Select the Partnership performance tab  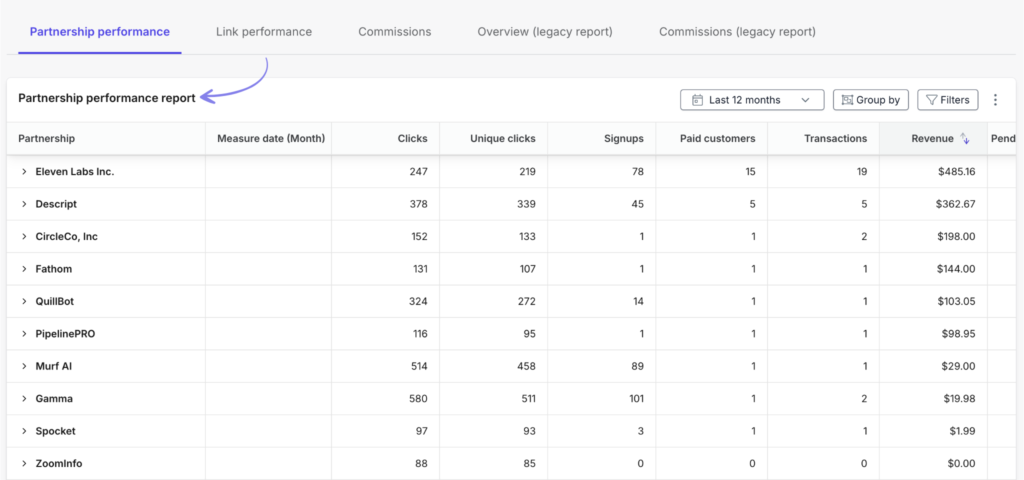click(100, 31)
